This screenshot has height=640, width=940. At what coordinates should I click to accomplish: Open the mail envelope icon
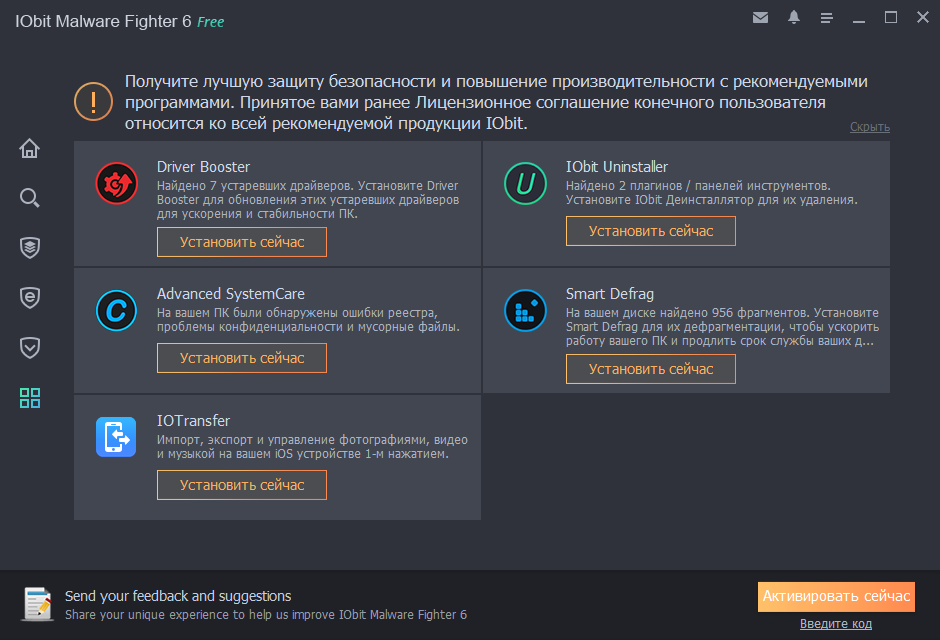coord(760,17)
